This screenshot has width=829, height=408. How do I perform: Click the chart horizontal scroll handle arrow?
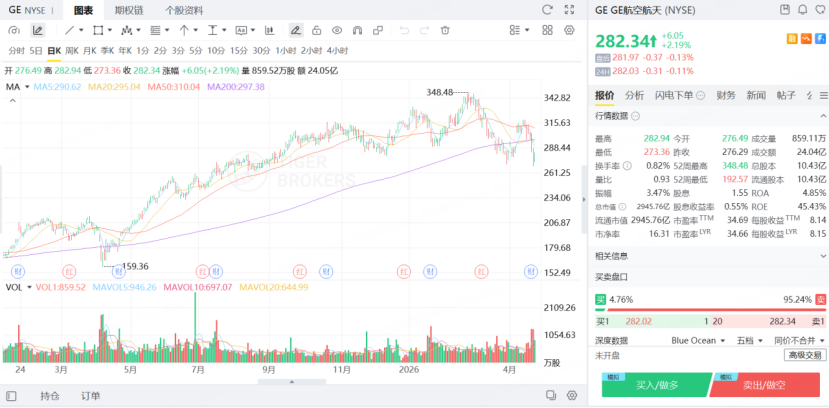click(x=291, y=382)
